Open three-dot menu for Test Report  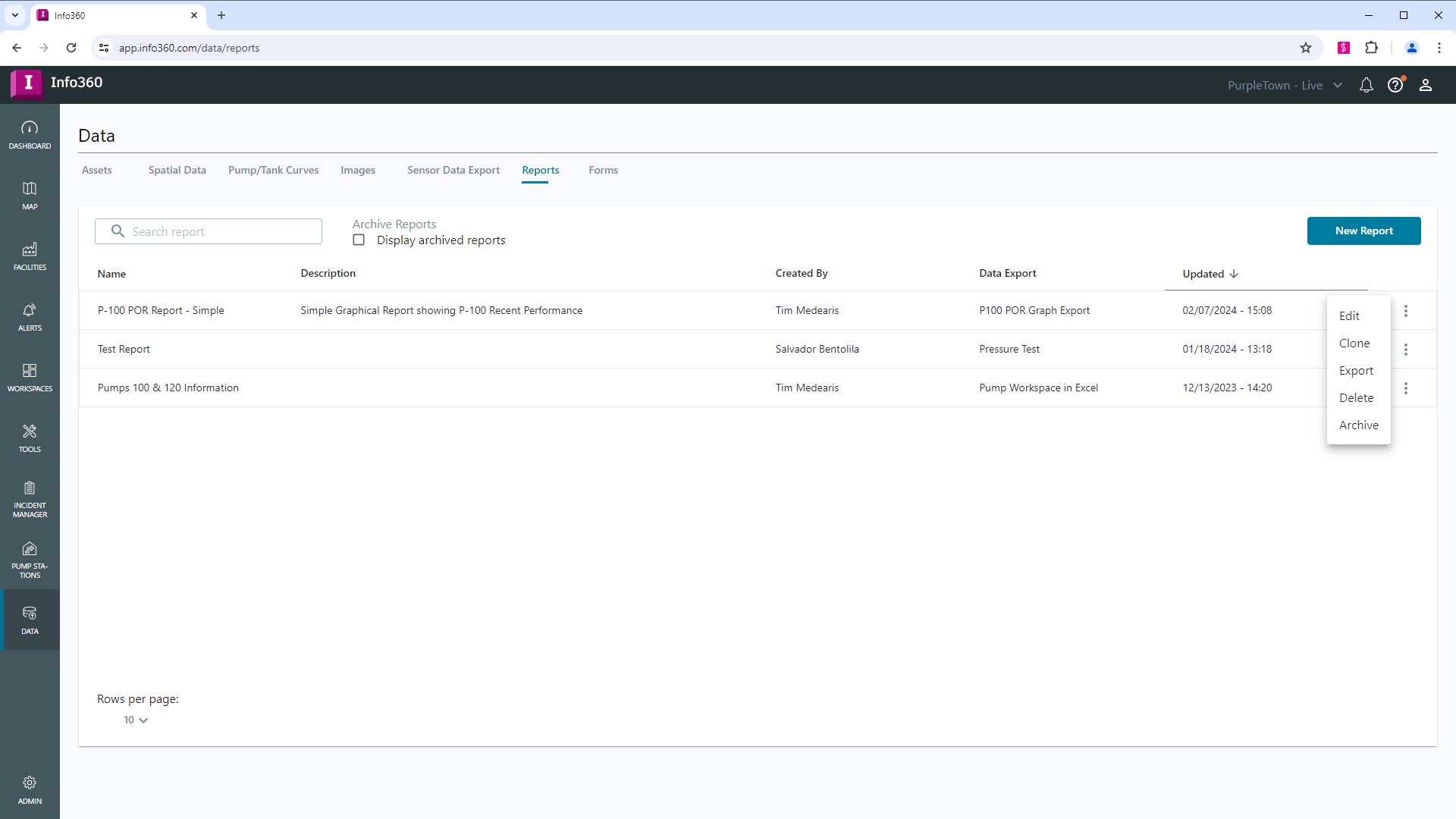tap(1405, 350)
